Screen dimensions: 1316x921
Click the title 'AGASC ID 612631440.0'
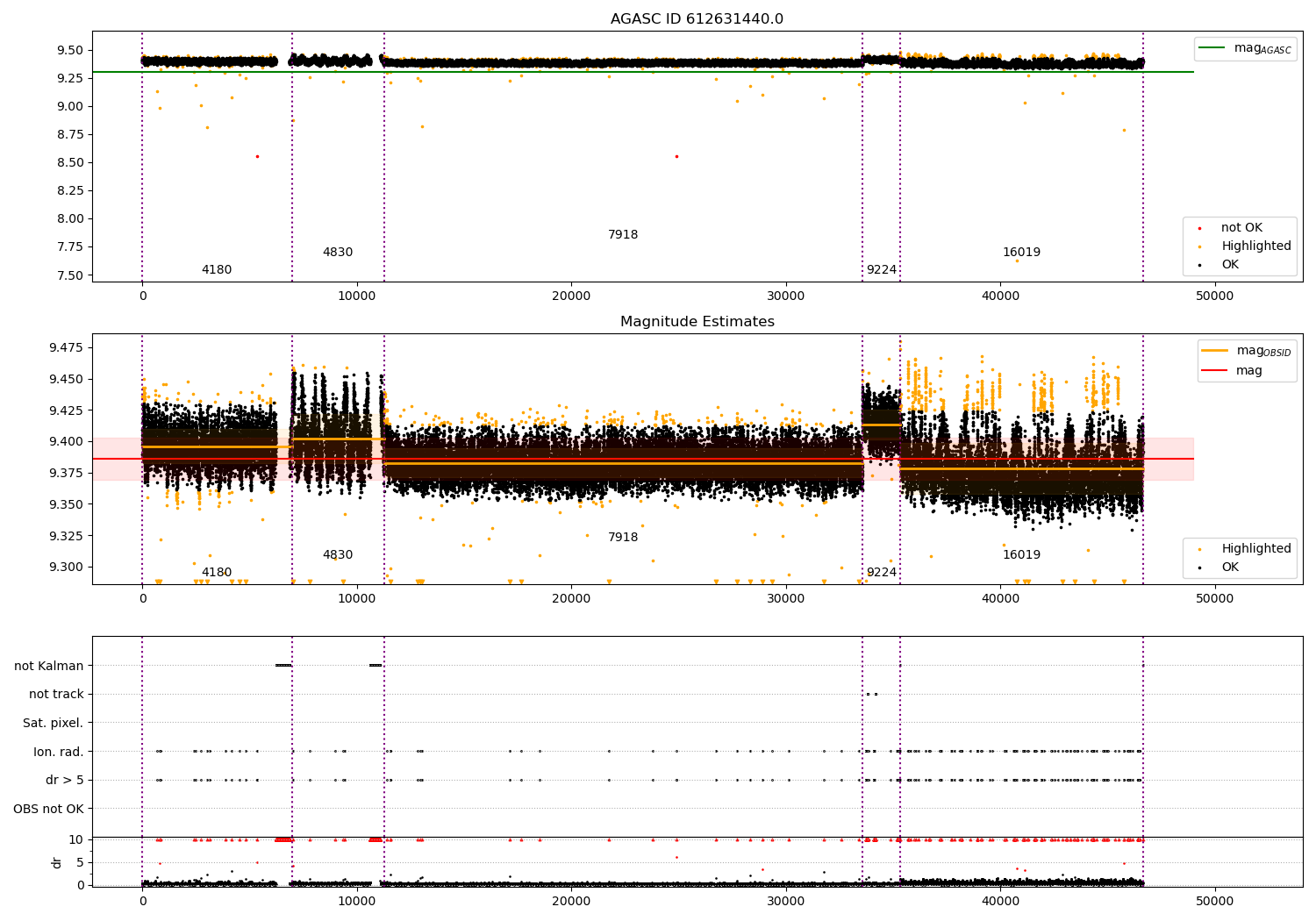pos(697,19)
